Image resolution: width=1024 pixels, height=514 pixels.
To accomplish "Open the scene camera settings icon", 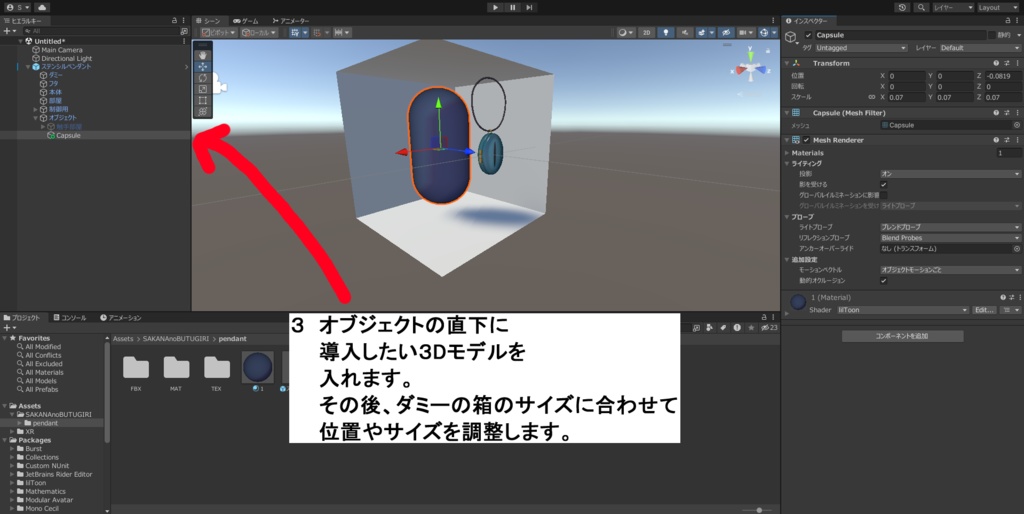I will pyautogui.click(x=746, y=32).
